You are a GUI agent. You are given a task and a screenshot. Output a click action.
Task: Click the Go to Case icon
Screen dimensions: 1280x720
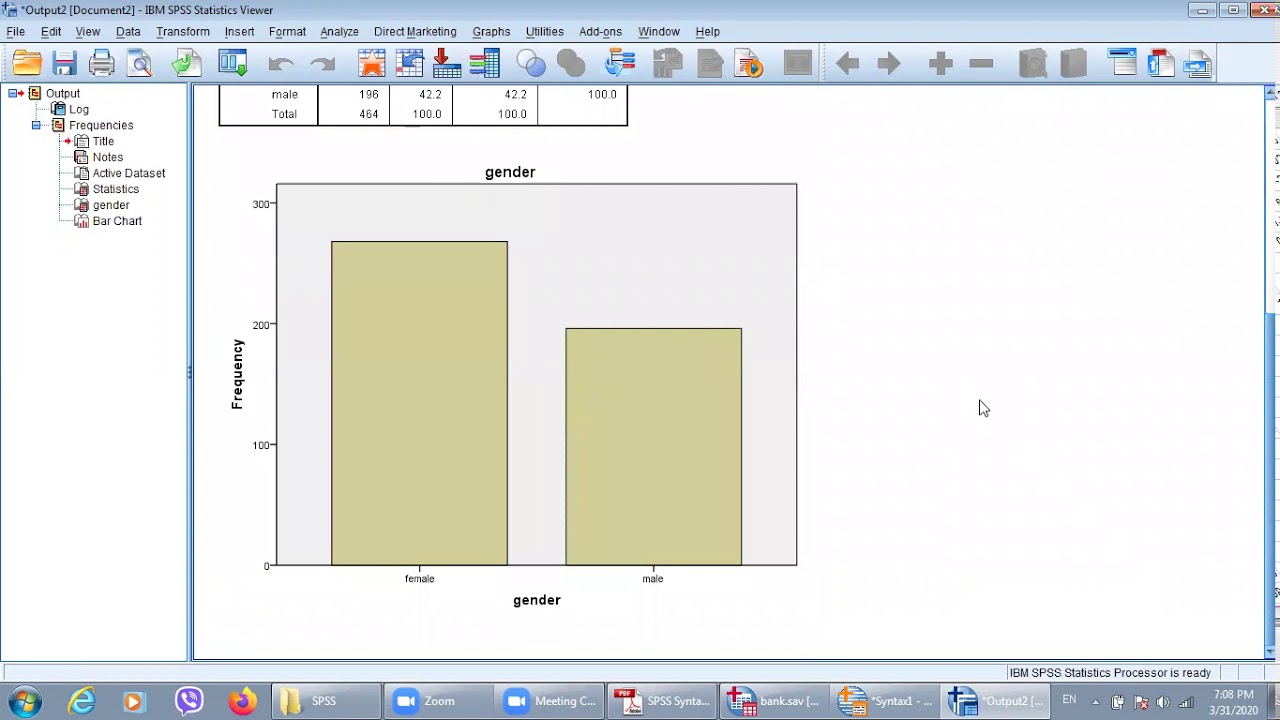point(410,64)
